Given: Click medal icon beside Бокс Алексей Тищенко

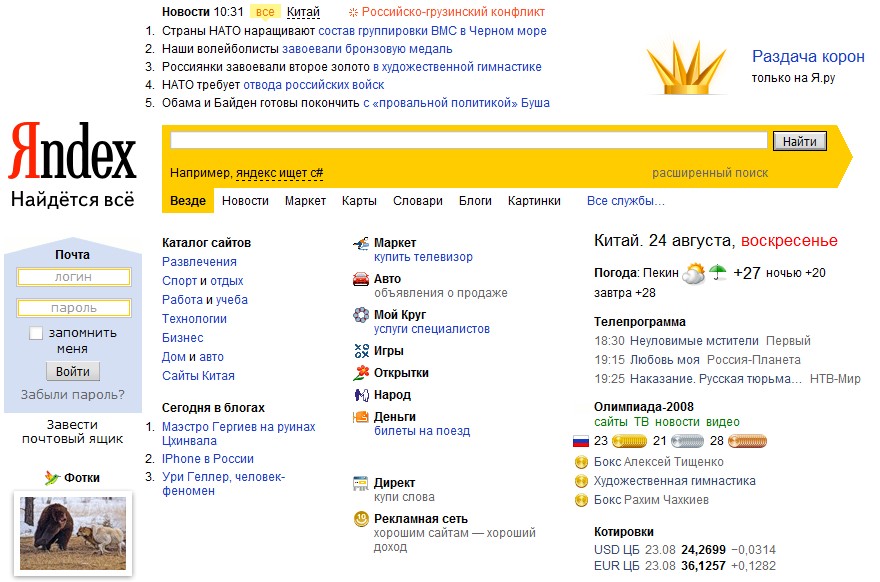Looking at the screenshot, I should (x=581, y=462).
